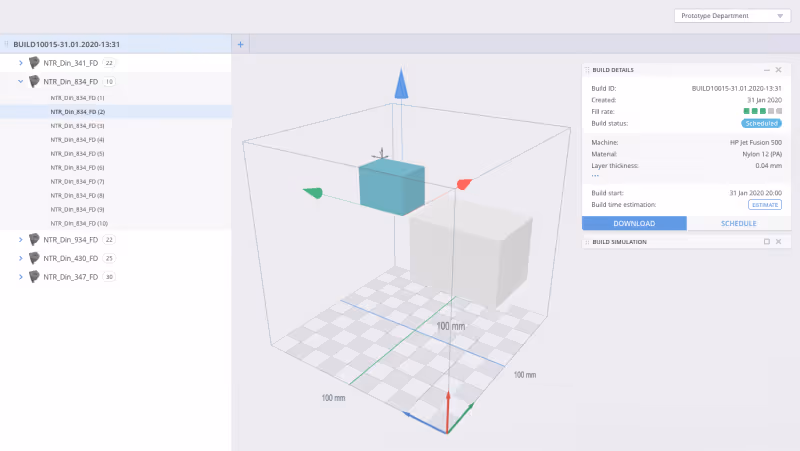Screen dimensions: 800x451
Task: Select NTR_Din_834_FD (5) in tree
Action: (x=78, y=154)
